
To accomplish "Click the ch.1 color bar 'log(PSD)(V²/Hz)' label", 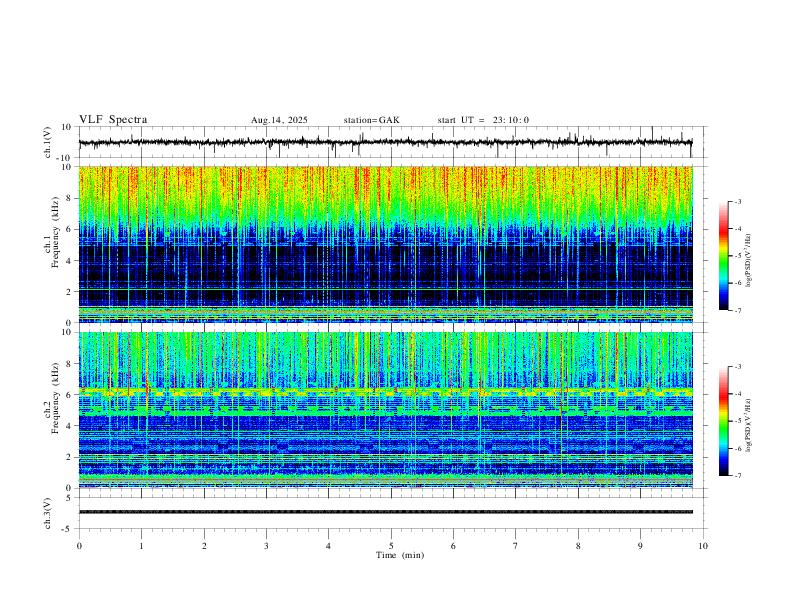I will (749, 261).
